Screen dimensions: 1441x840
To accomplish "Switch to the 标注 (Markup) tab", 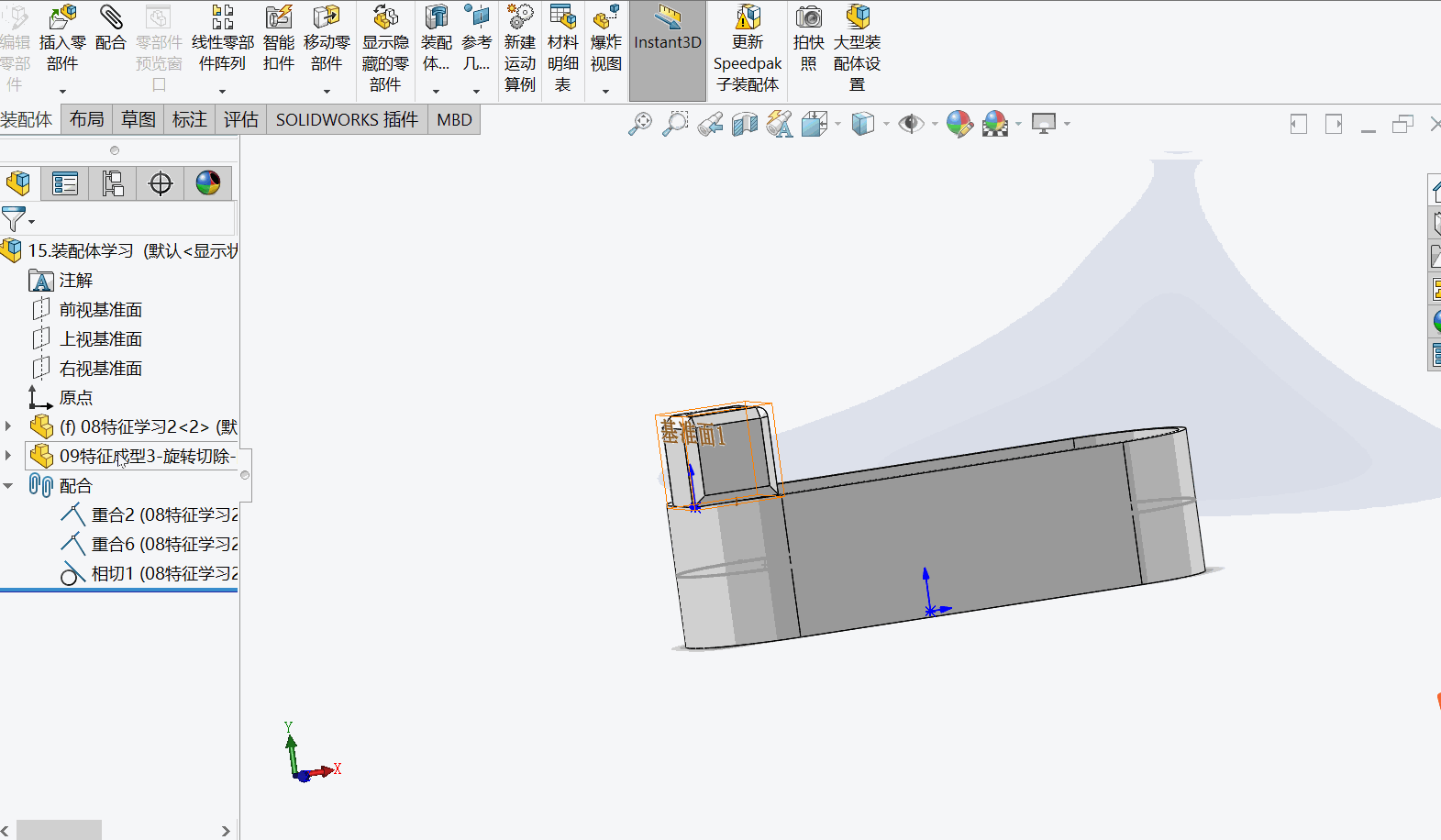I will click(x=190, y=120).
